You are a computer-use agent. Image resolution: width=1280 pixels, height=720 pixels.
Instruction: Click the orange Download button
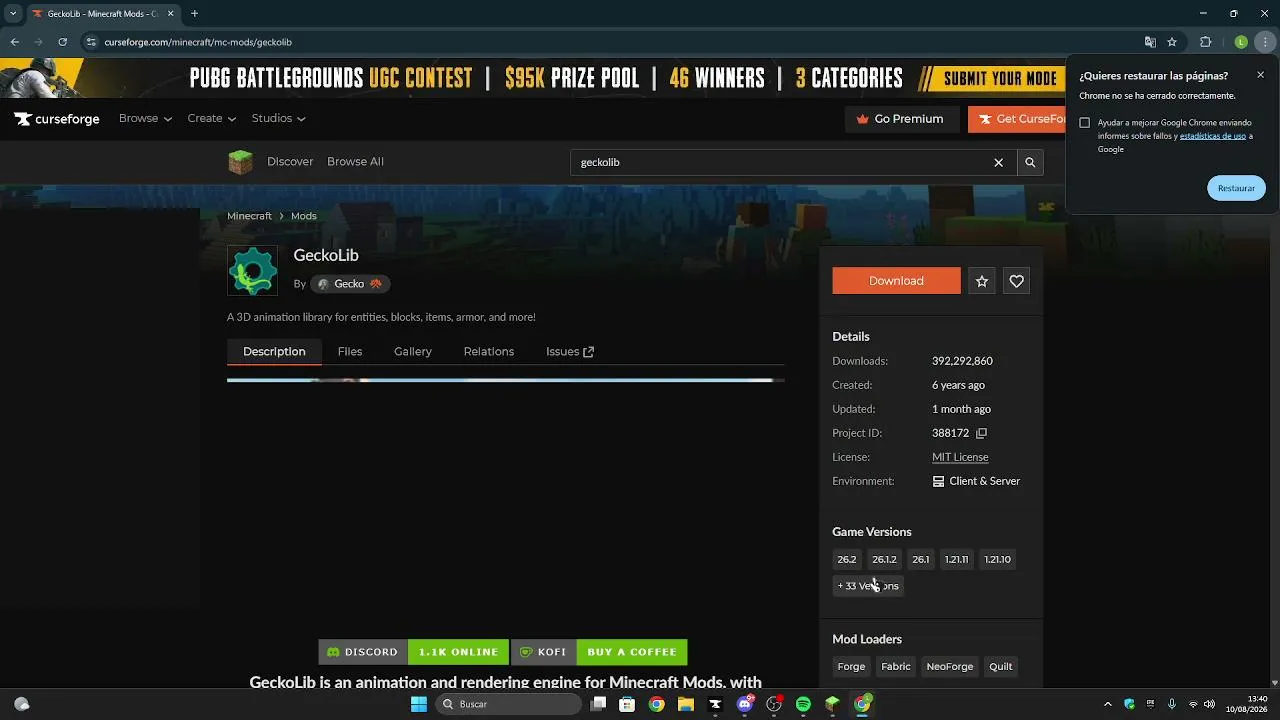896,281
